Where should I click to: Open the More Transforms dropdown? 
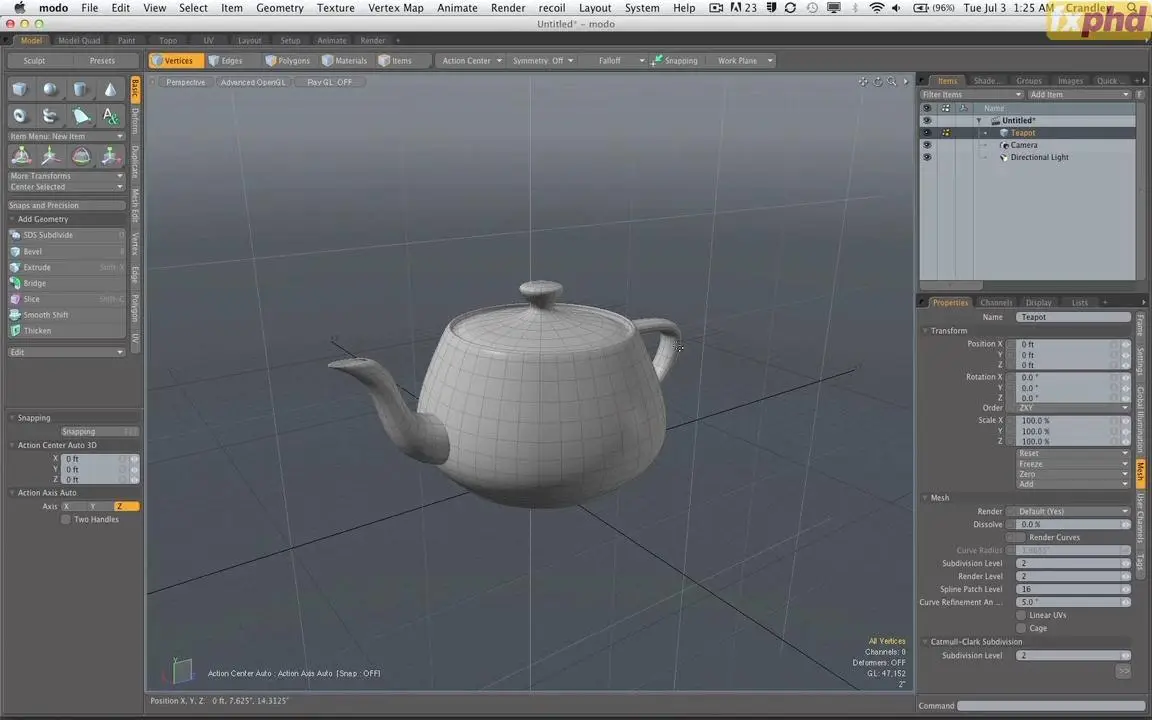coord(67,176)
